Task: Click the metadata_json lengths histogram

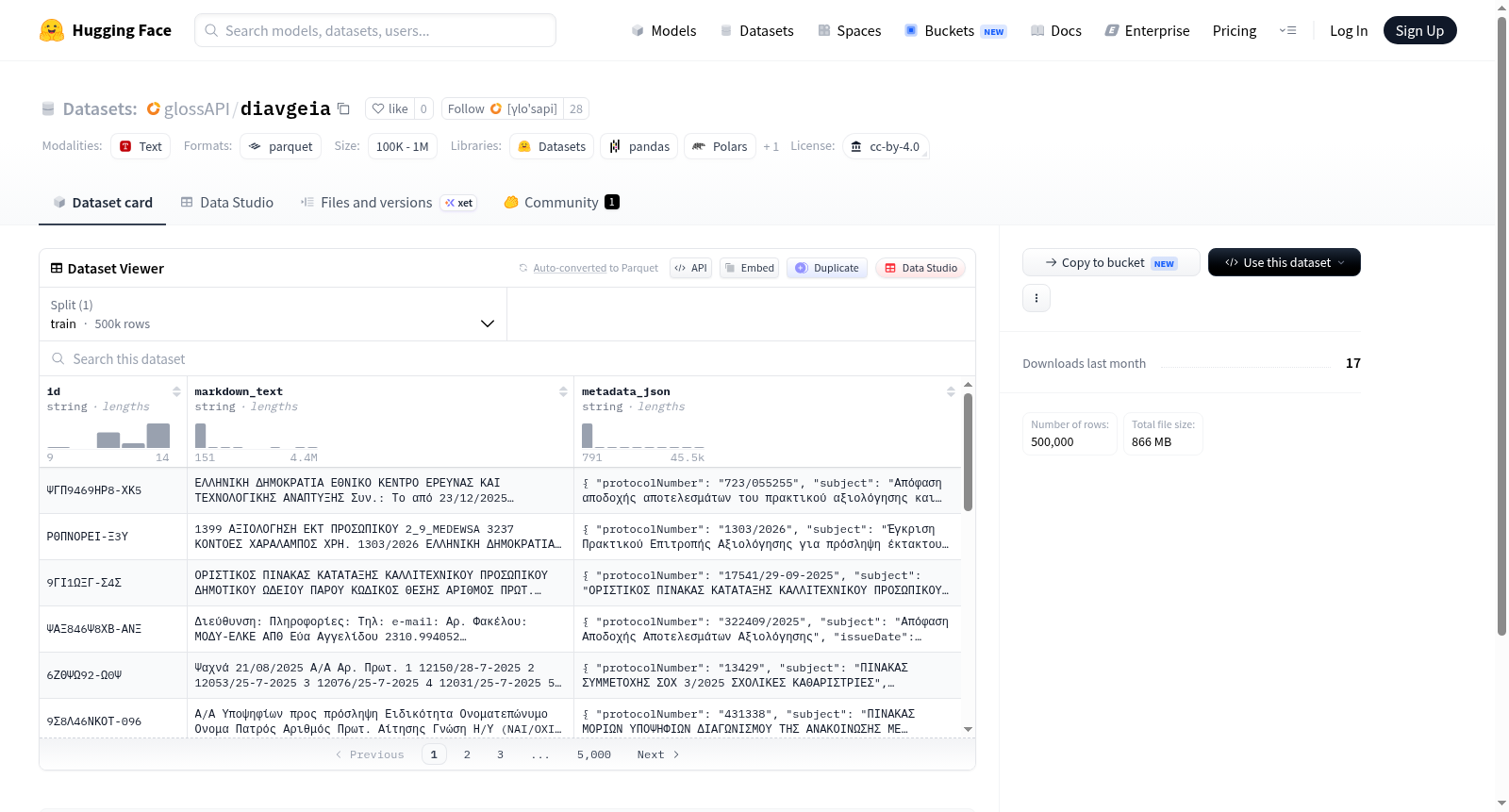Action: point(643,435)
